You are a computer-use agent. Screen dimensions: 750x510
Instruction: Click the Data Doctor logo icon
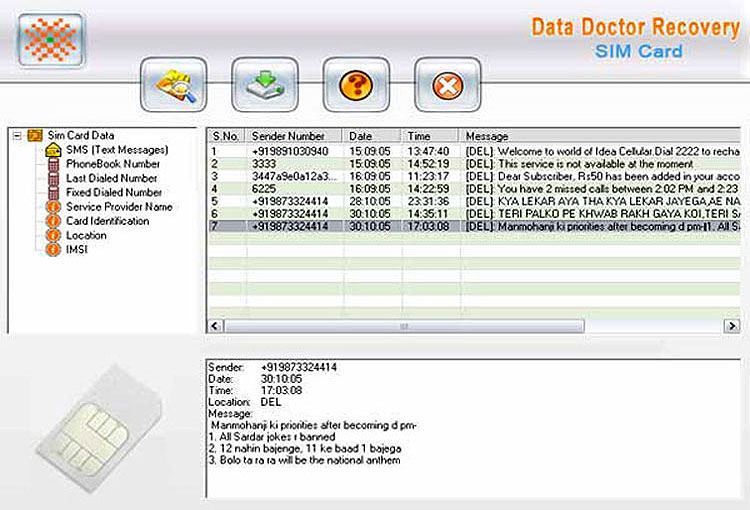(51, 40)
